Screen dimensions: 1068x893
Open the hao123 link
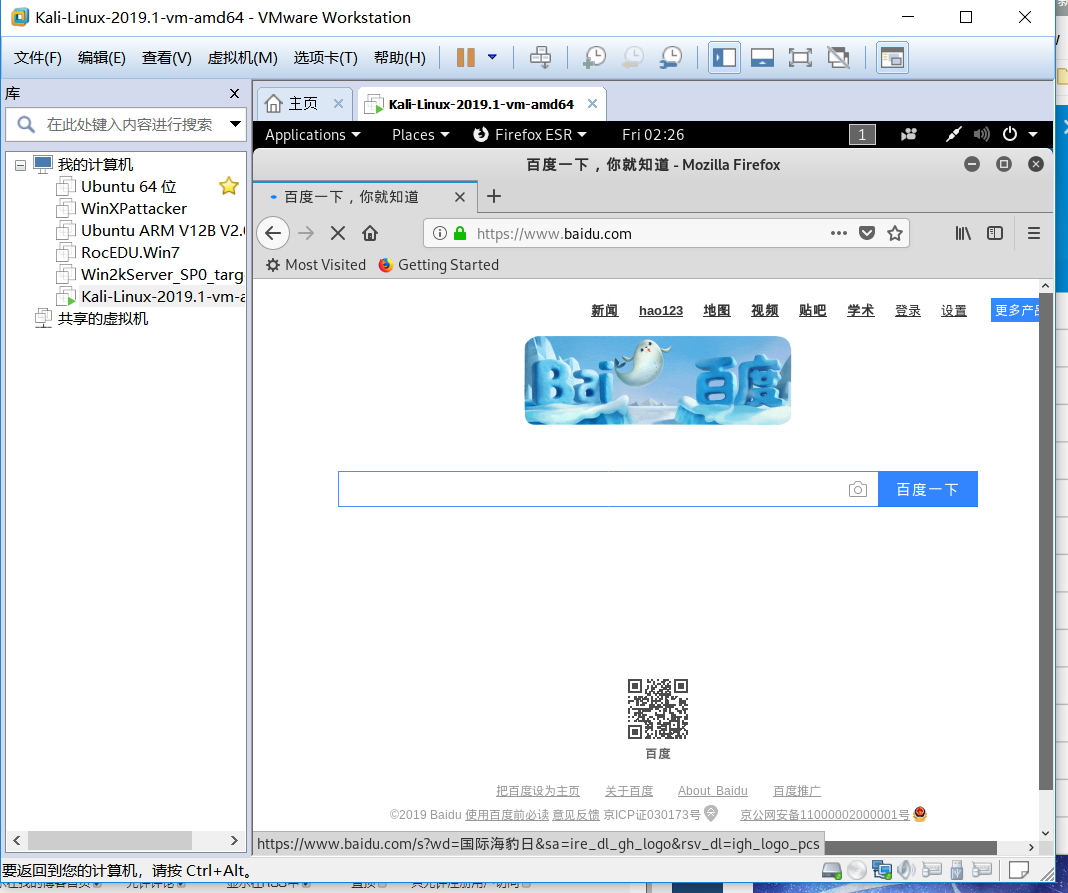(x=661, y=311)
